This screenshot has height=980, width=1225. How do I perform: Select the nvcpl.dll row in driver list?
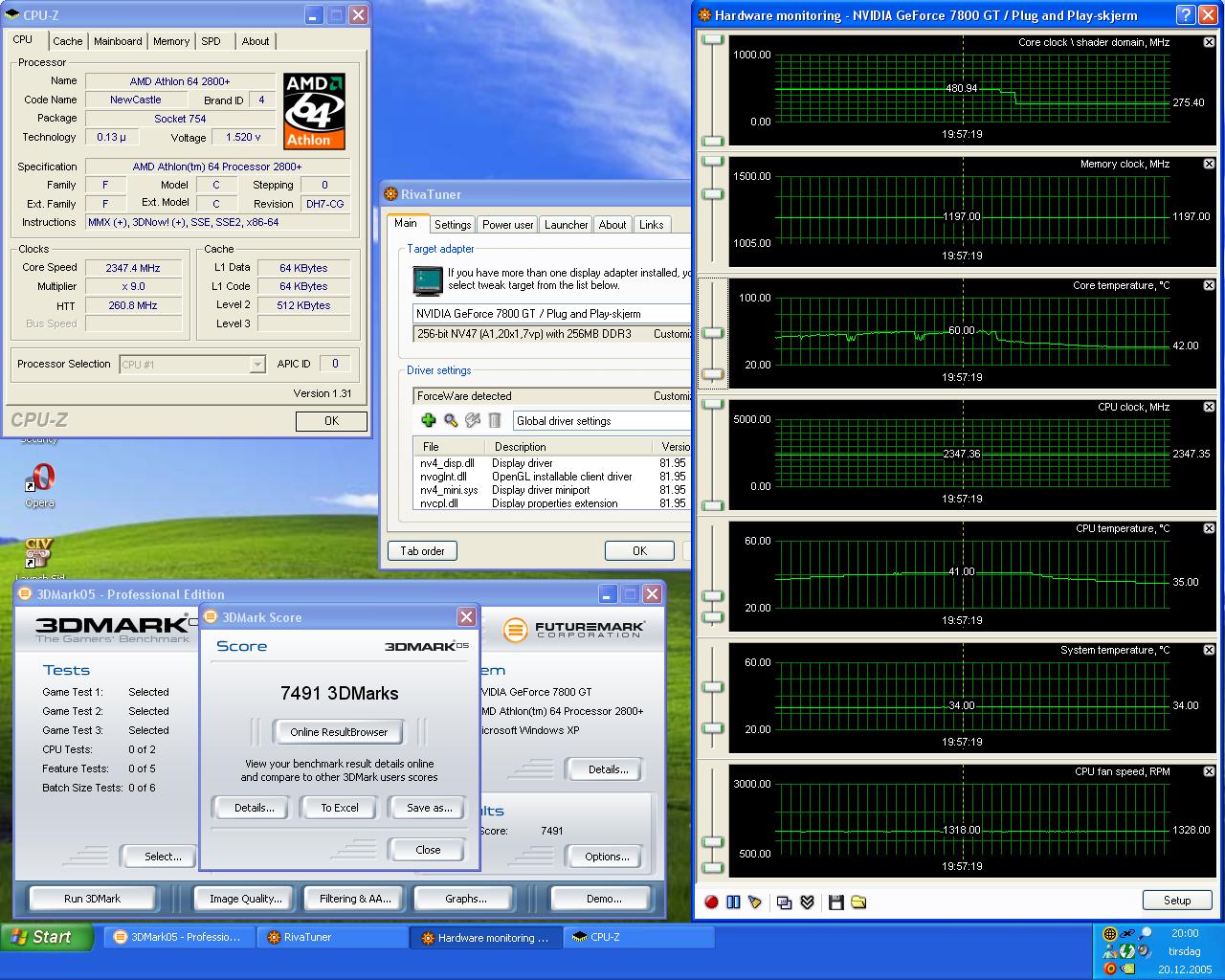(552, 503)
